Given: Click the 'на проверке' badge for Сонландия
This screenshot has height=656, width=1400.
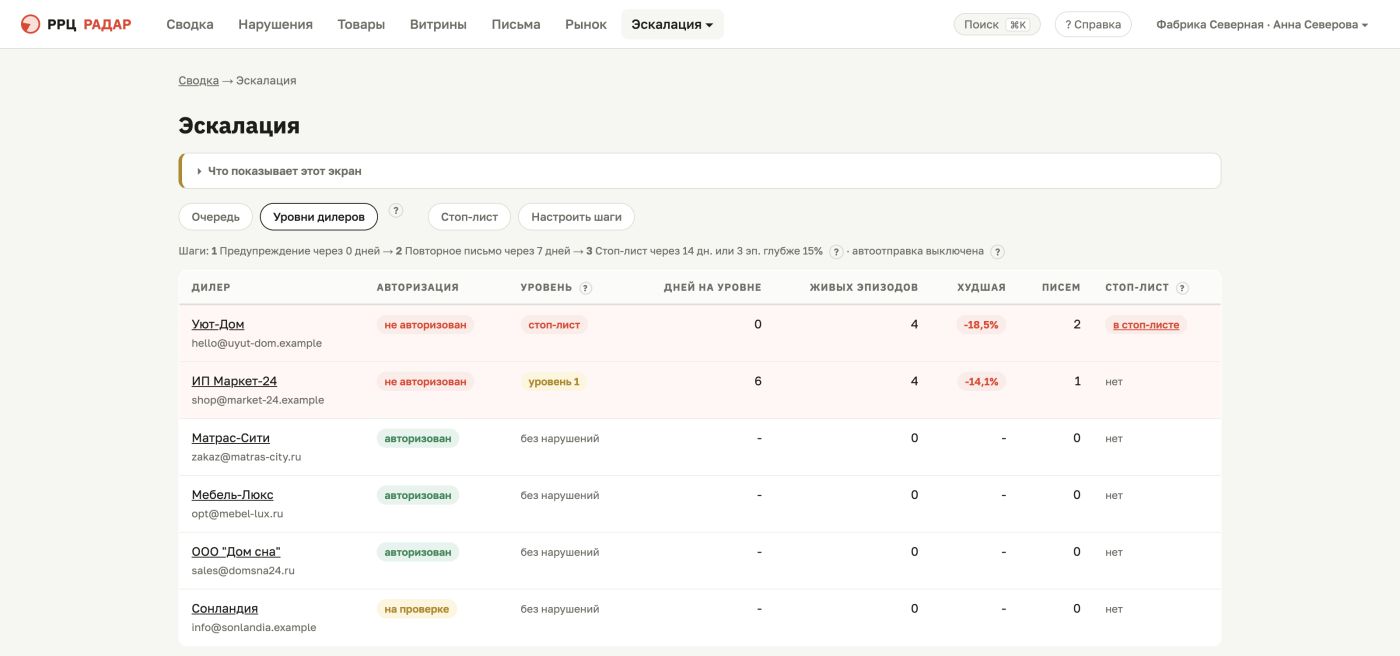Looking at the screenshot, I should tap(417, 609).
